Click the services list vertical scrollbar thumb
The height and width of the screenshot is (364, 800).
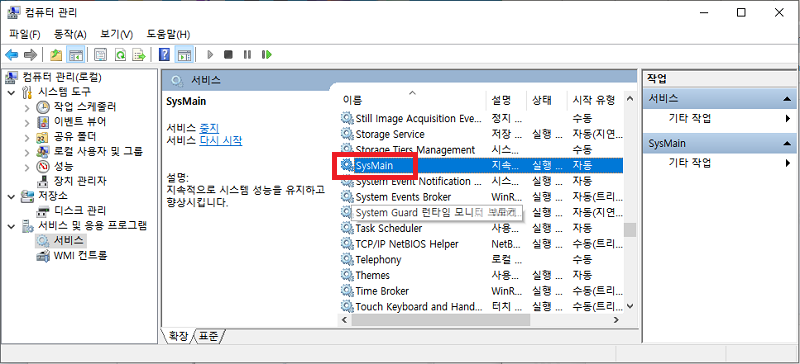(630, 230)
